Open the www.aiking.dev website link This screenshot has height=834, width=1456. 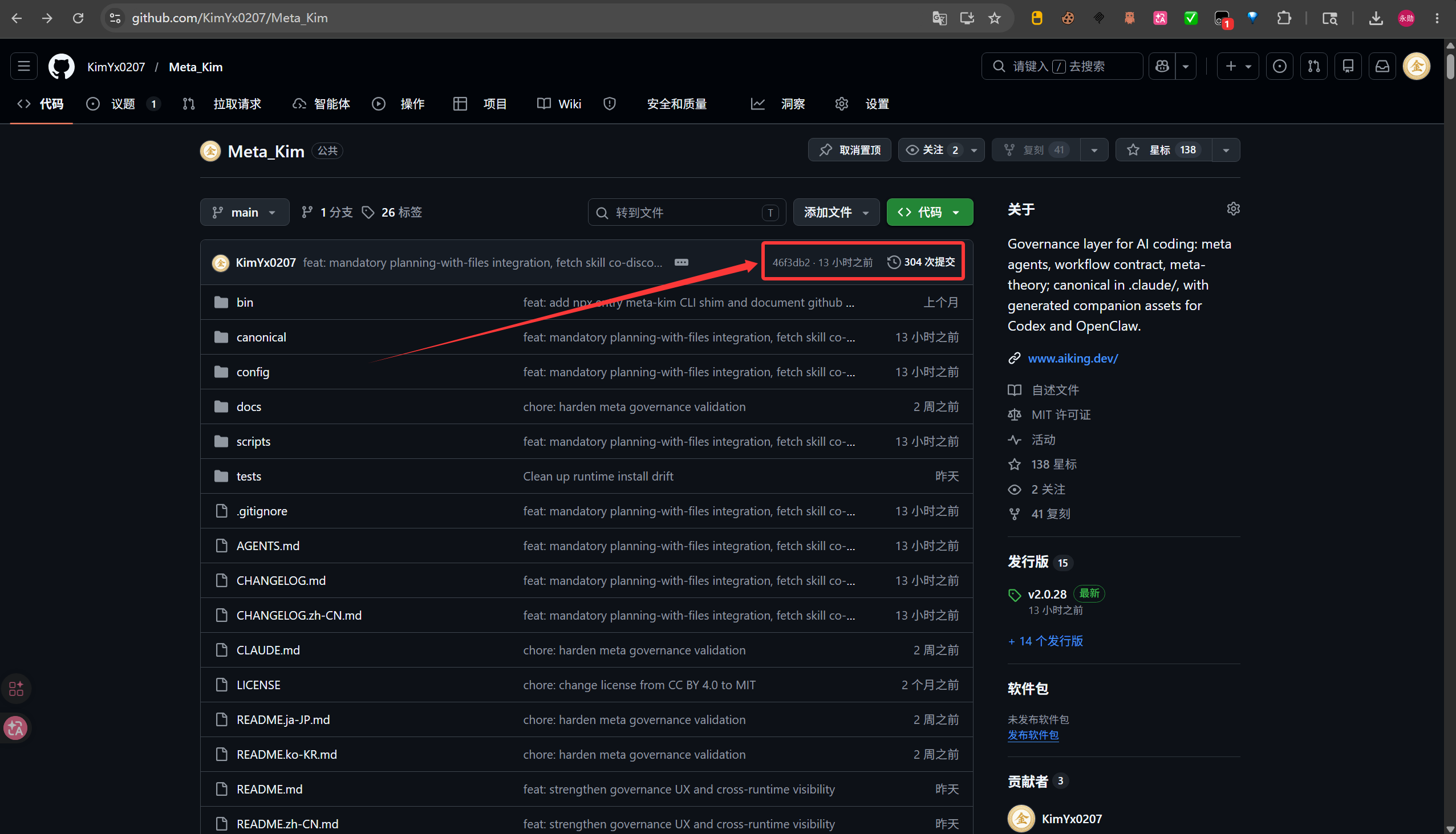click(1073, 359)
